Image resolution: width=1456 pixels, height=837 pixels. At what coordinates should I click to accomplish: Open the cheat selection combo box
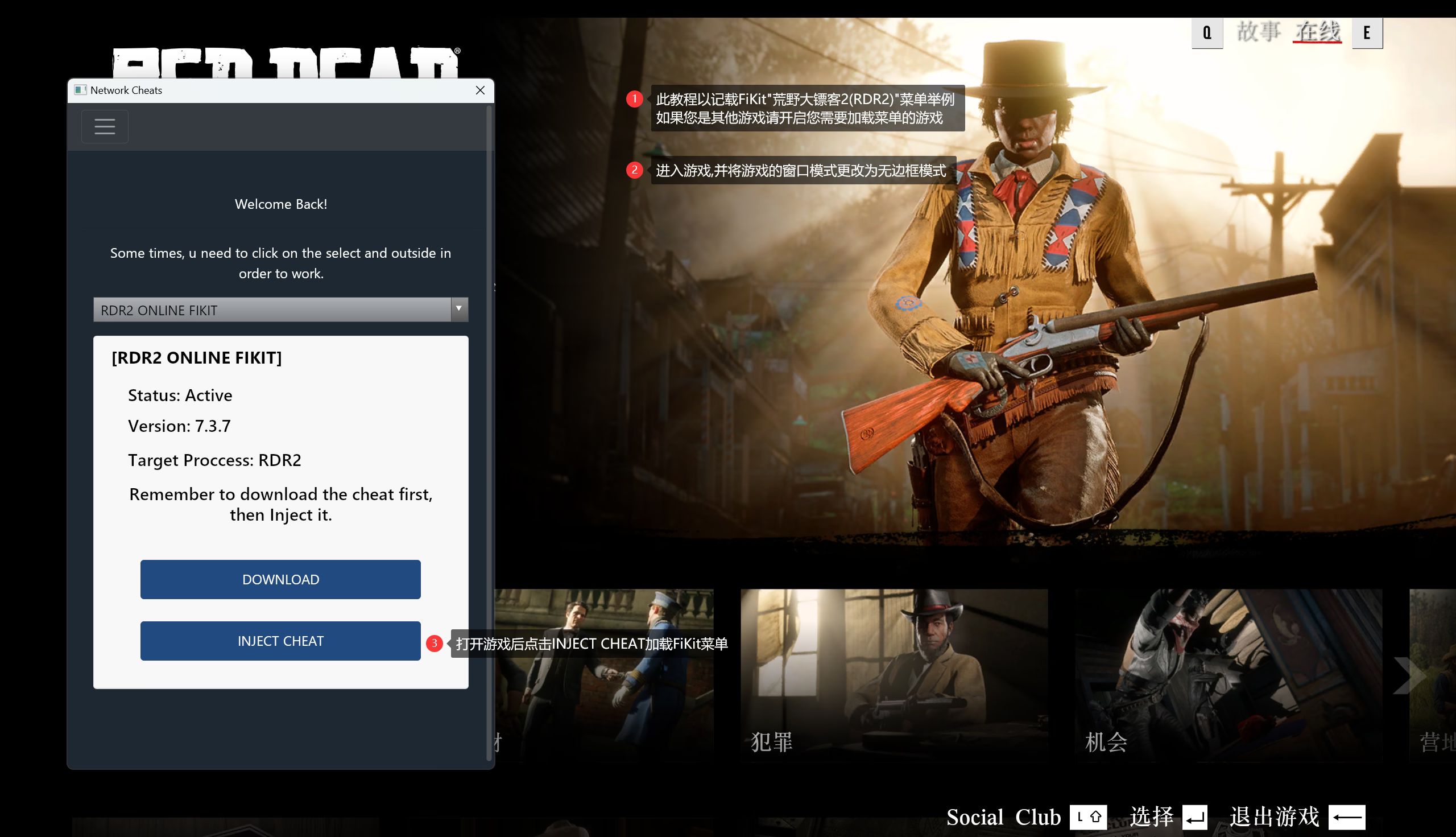pyautogui.click(x=274, y=310)
